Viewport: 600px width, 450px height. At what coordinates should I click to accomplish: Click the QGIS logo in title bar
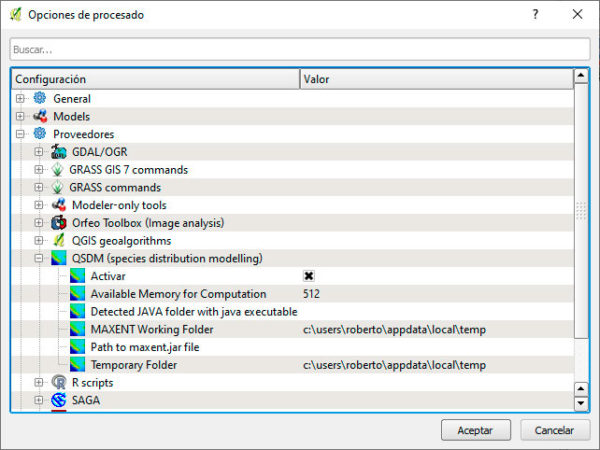click(x=15, y=15)
